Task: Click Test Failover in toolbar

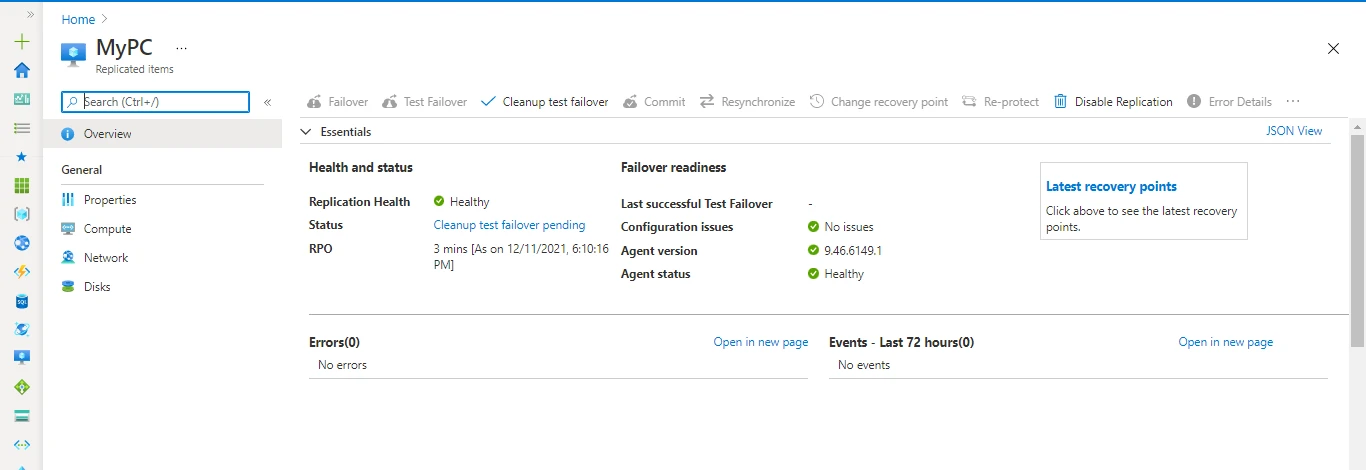Action: pyautogui.click(x=424, y=102)
